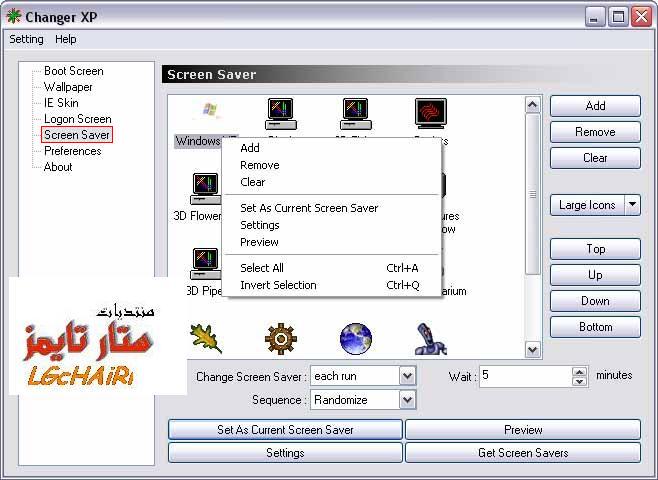Select the blue globe screen saver icon
The width and height of the screenshot is (658, 480).
click(355, 338)
